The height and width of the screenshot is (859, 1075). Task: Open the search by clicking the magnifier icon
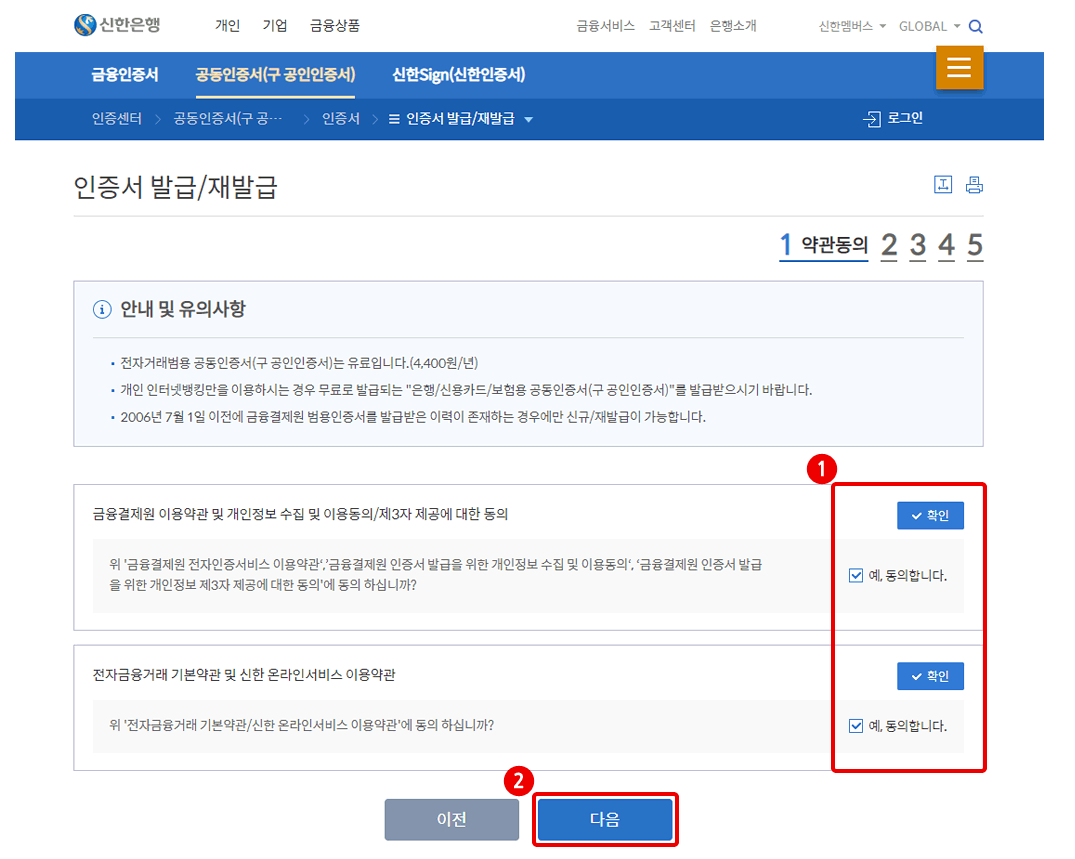tap(976, 26)
